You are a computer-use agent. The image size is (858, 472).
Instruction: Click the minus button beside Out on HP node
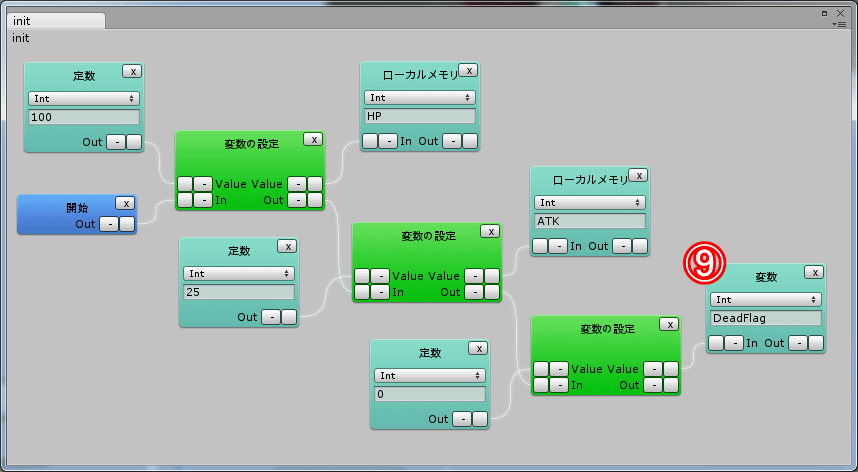coord(451,141)
